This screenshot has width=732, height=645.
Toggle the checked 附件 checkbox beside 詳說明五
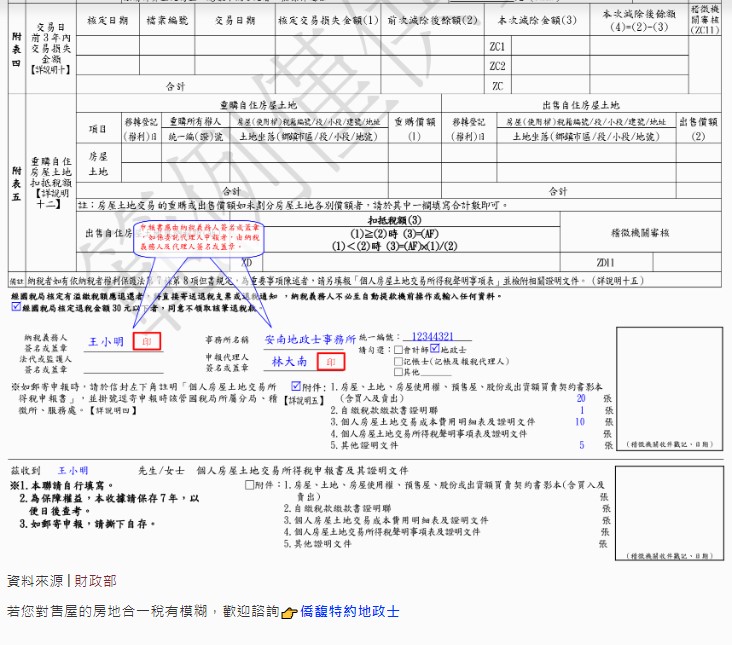[296, 386]
